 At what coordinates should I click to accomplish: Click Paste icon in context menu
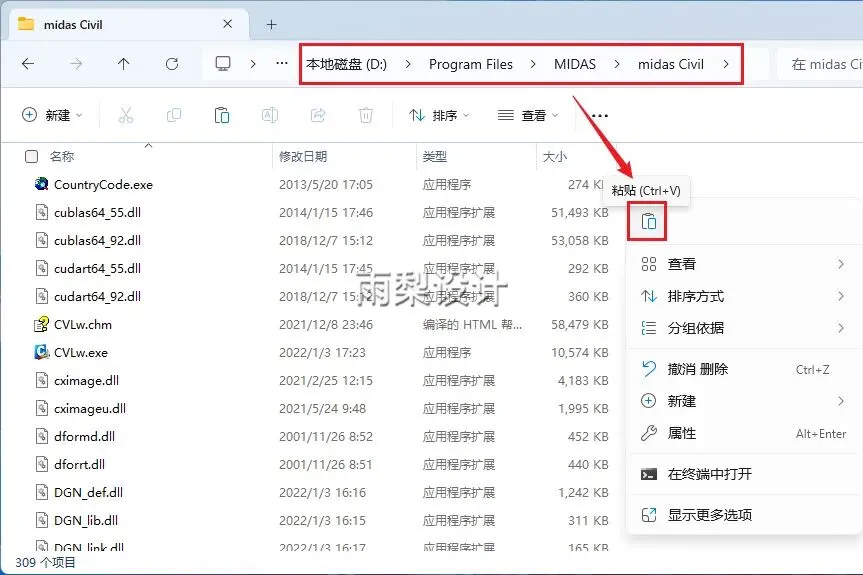pos(648,221)
